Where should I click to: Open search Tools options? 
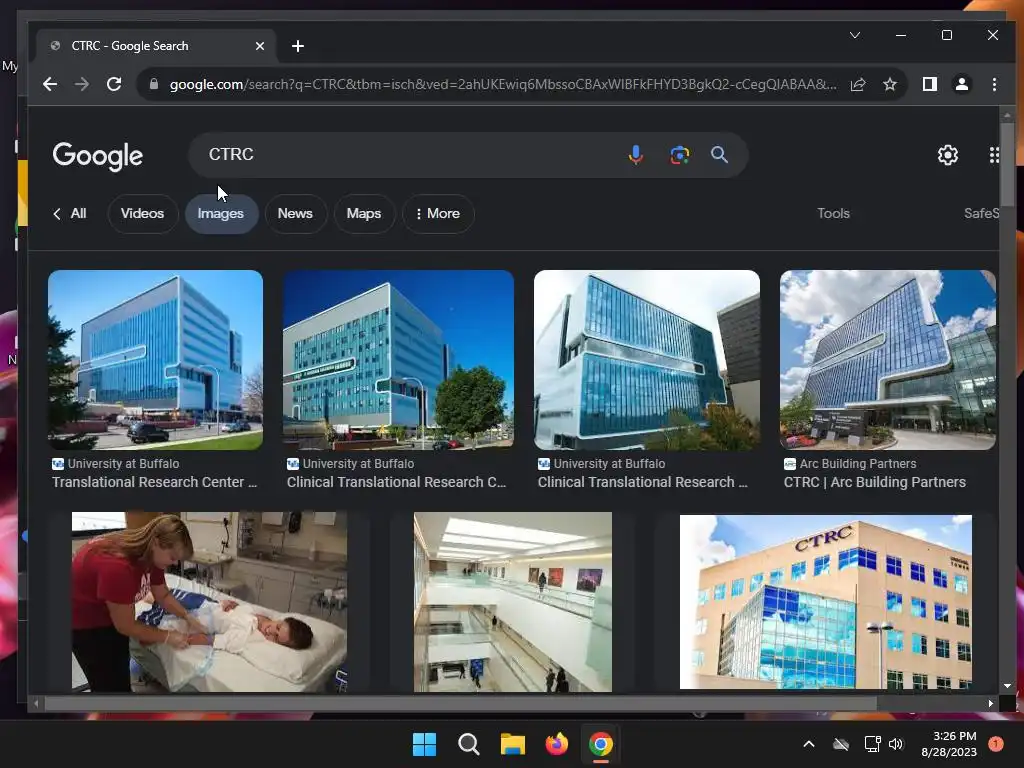(833, 214)
